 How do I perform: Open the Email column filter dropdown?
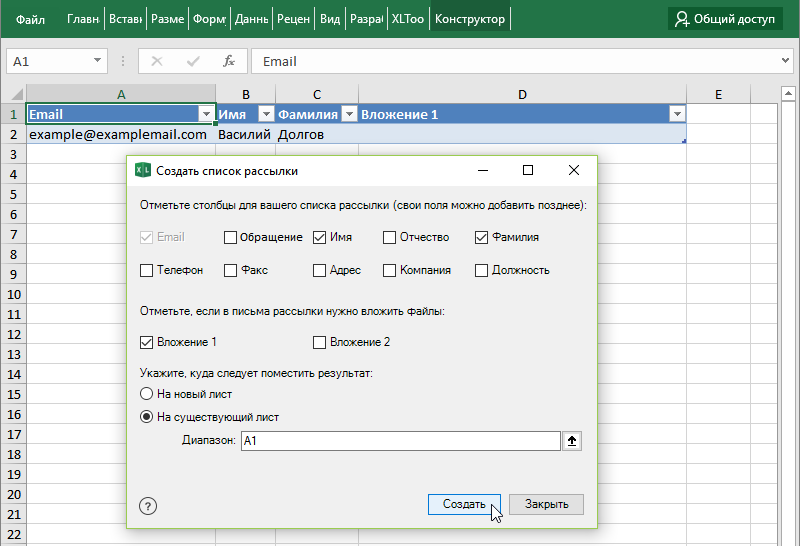206,115
